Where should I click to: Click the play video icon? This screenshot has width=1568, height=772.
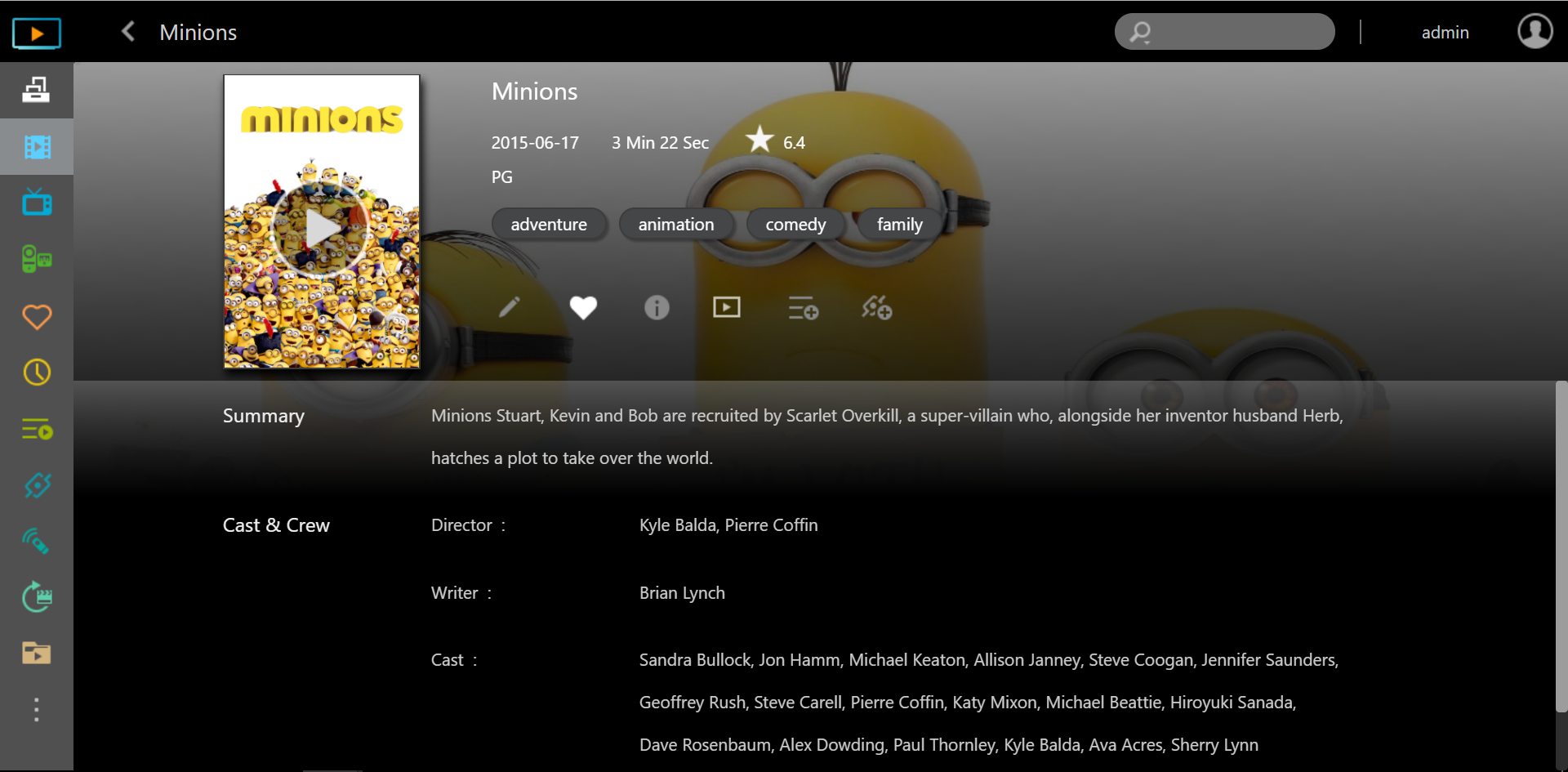coord(726,307)
